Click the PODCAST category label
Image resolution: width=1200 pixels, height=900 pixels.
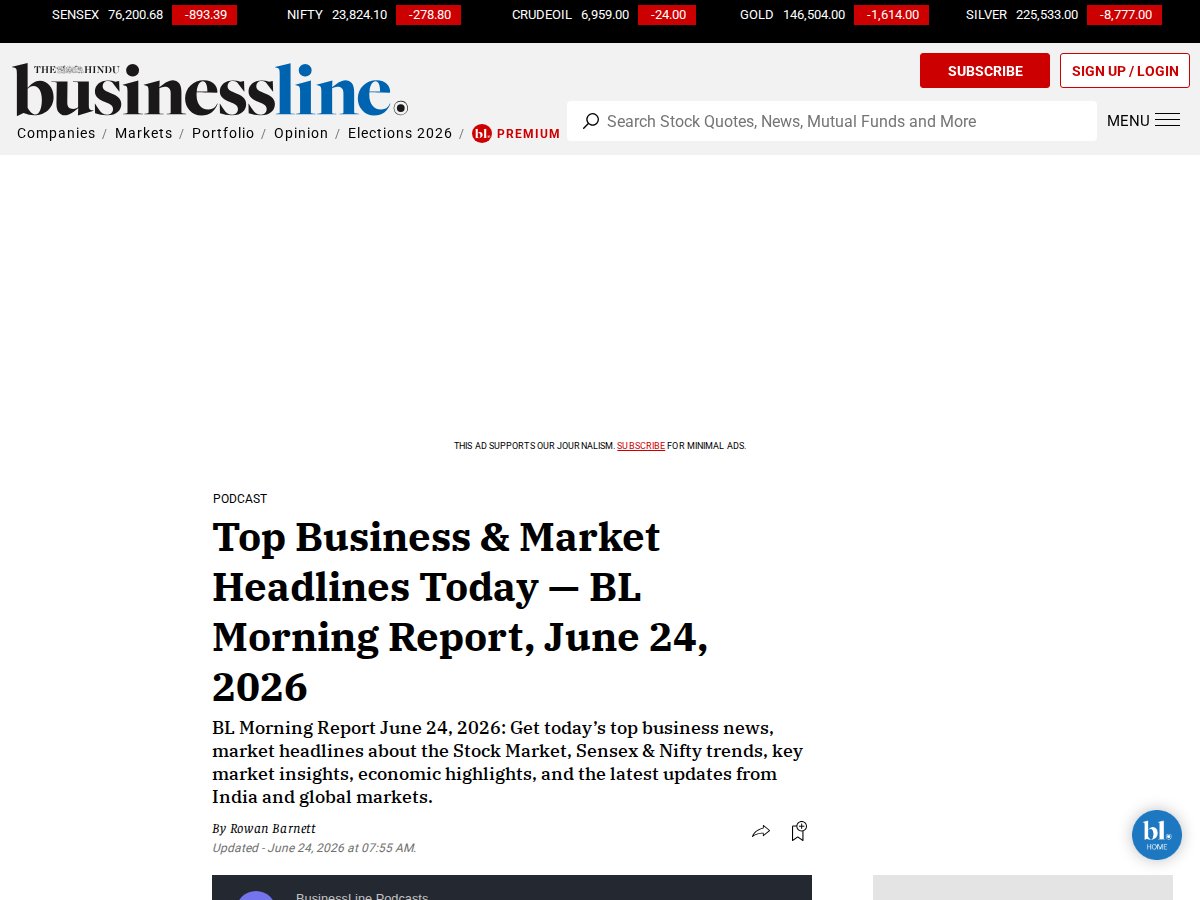pos(240,499)
